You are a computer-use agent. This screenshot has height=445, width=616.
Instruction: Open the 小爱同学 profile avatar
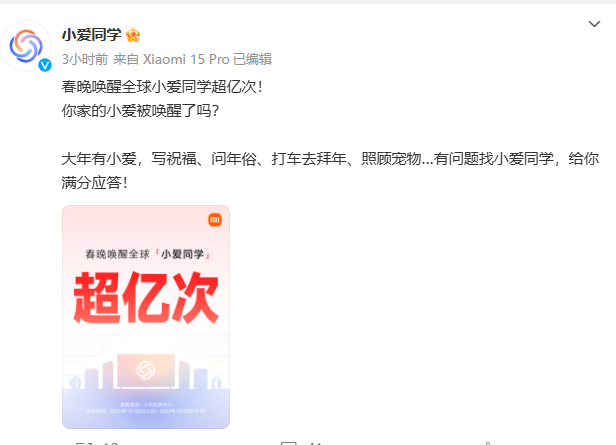coord(26,46)
